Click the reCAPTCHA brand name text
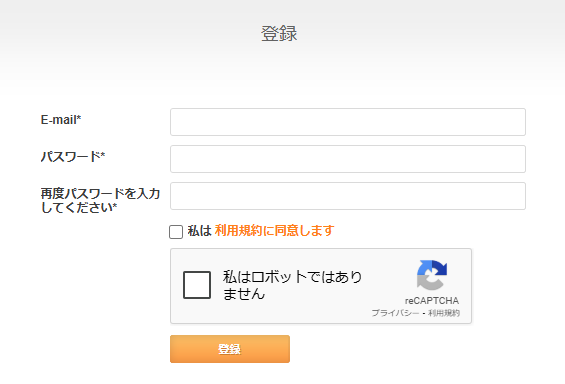Viewport: 565px width, 384px height. [432, 300]
